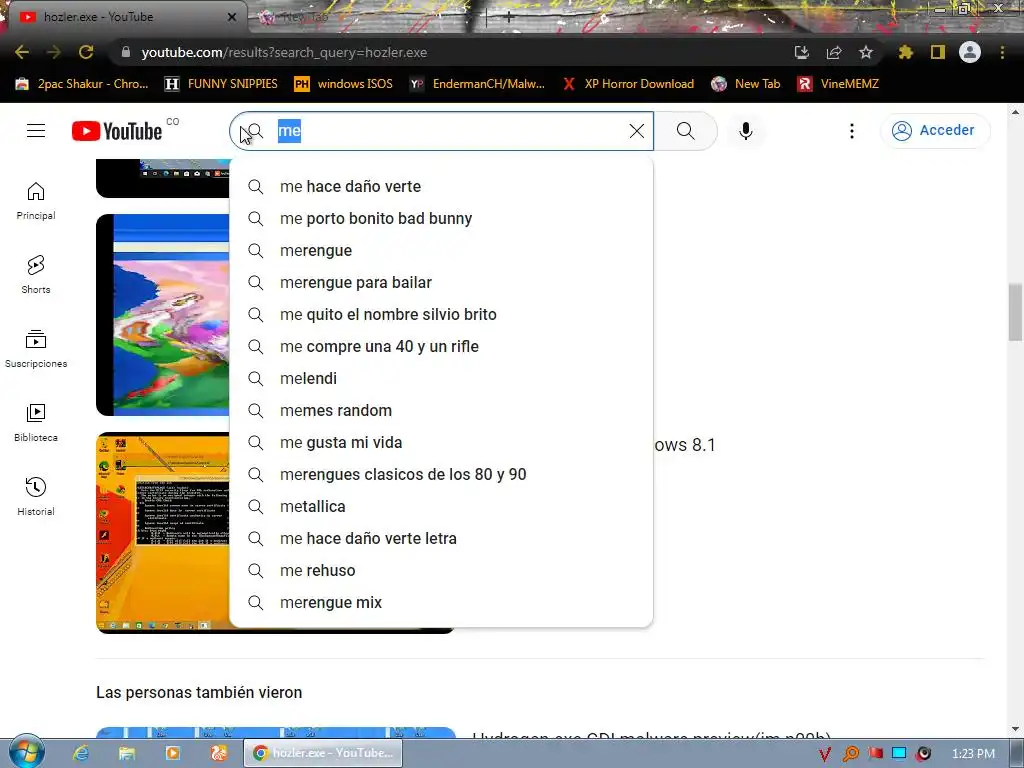Open Principal in the sidebar
The width and height of the screenshot is (1024, 768).
(x=36, y=201)
